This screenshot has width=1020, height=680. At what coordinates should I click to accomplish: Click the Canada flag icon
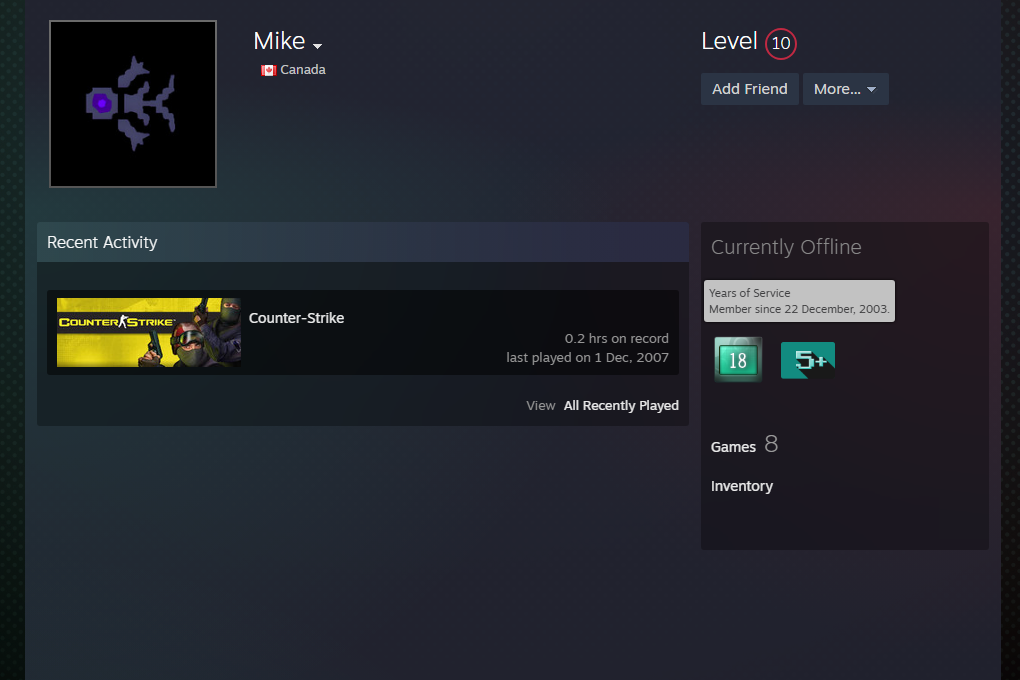tap(269, 70)
